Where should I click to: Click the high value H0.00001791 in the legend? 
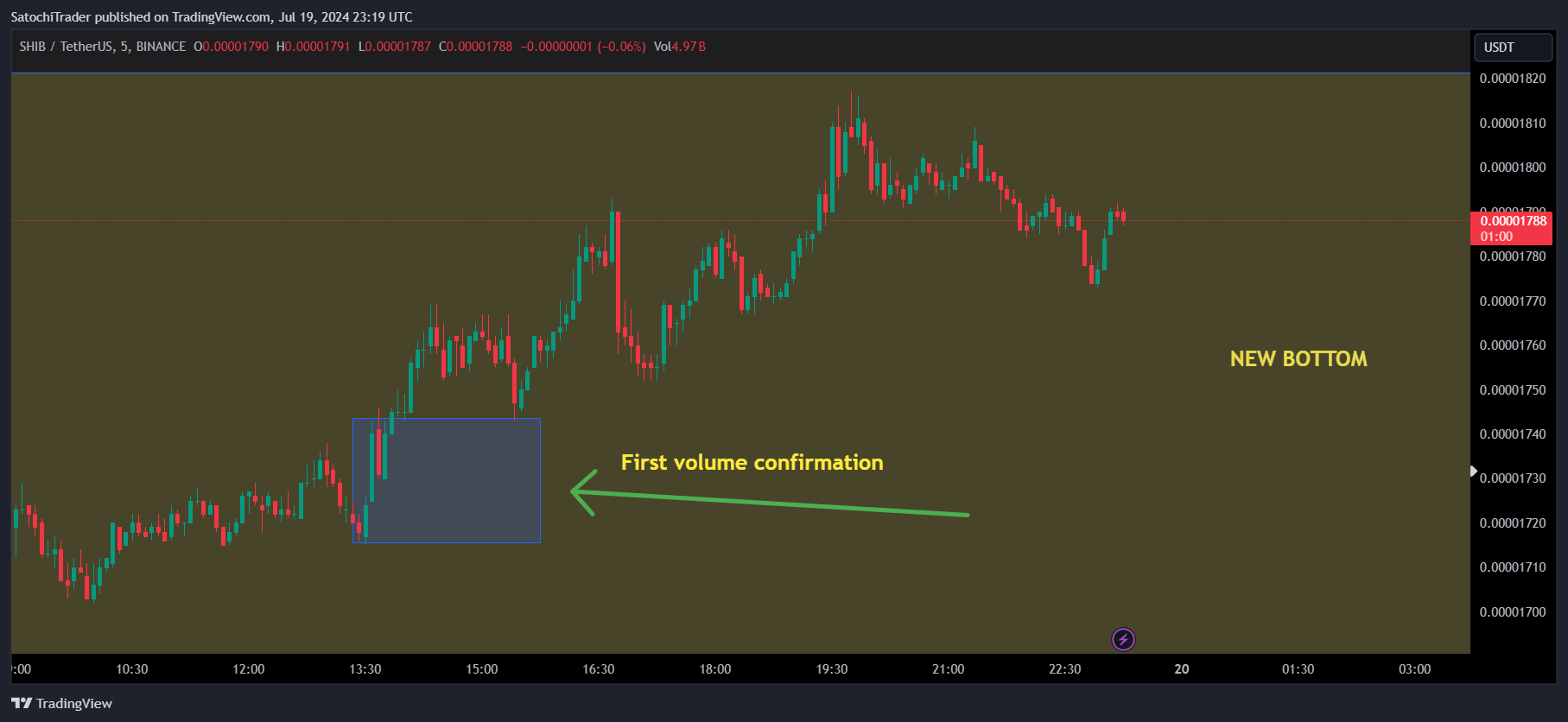coord(313,47)
